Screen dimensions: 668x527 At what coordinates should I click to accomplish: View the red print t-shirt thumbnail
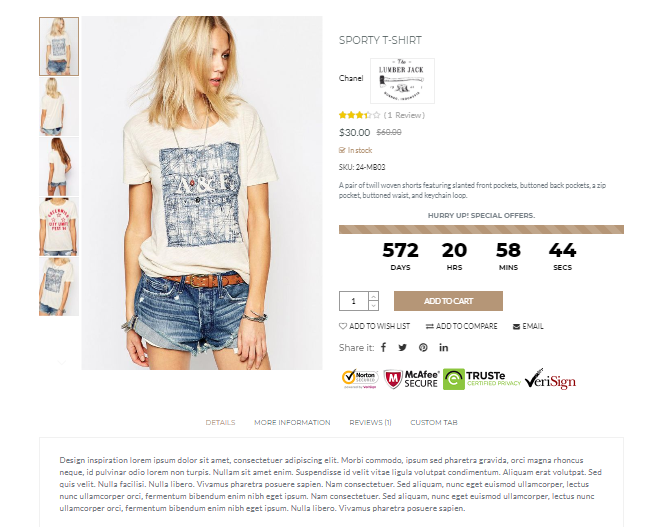pyautogui.click(x=59, y=227)
